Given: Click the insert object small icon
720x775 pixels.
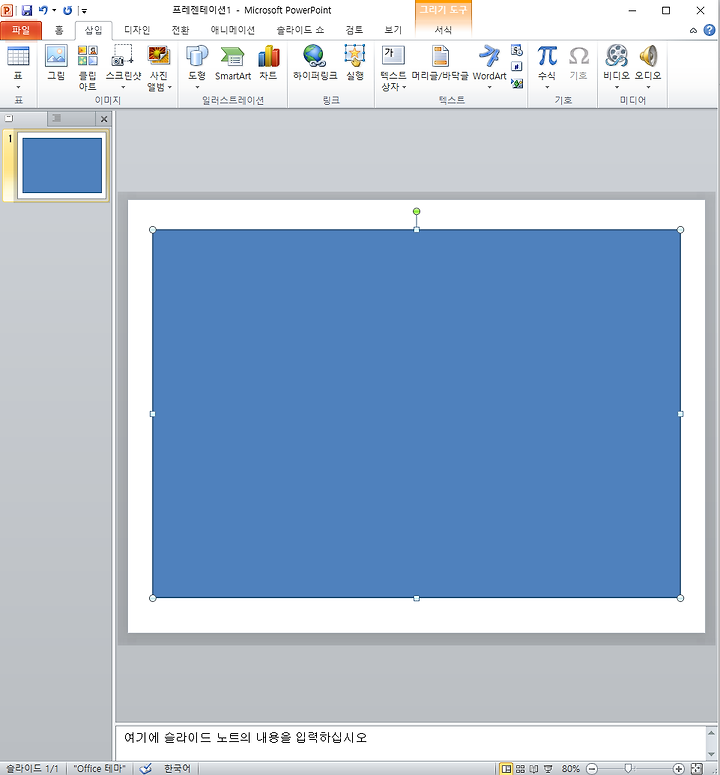Looking at the screenshot, I should (x=517, y=83).
